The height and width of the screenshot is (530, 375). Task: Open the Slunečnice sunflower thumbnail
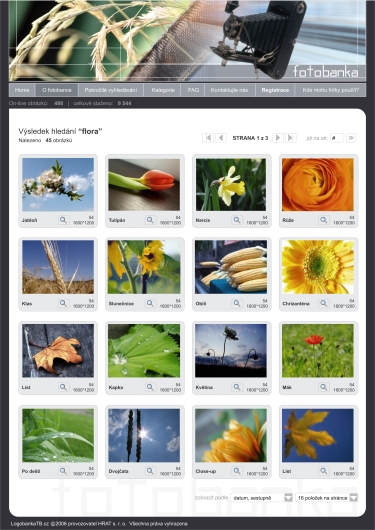tap(144, 267)
